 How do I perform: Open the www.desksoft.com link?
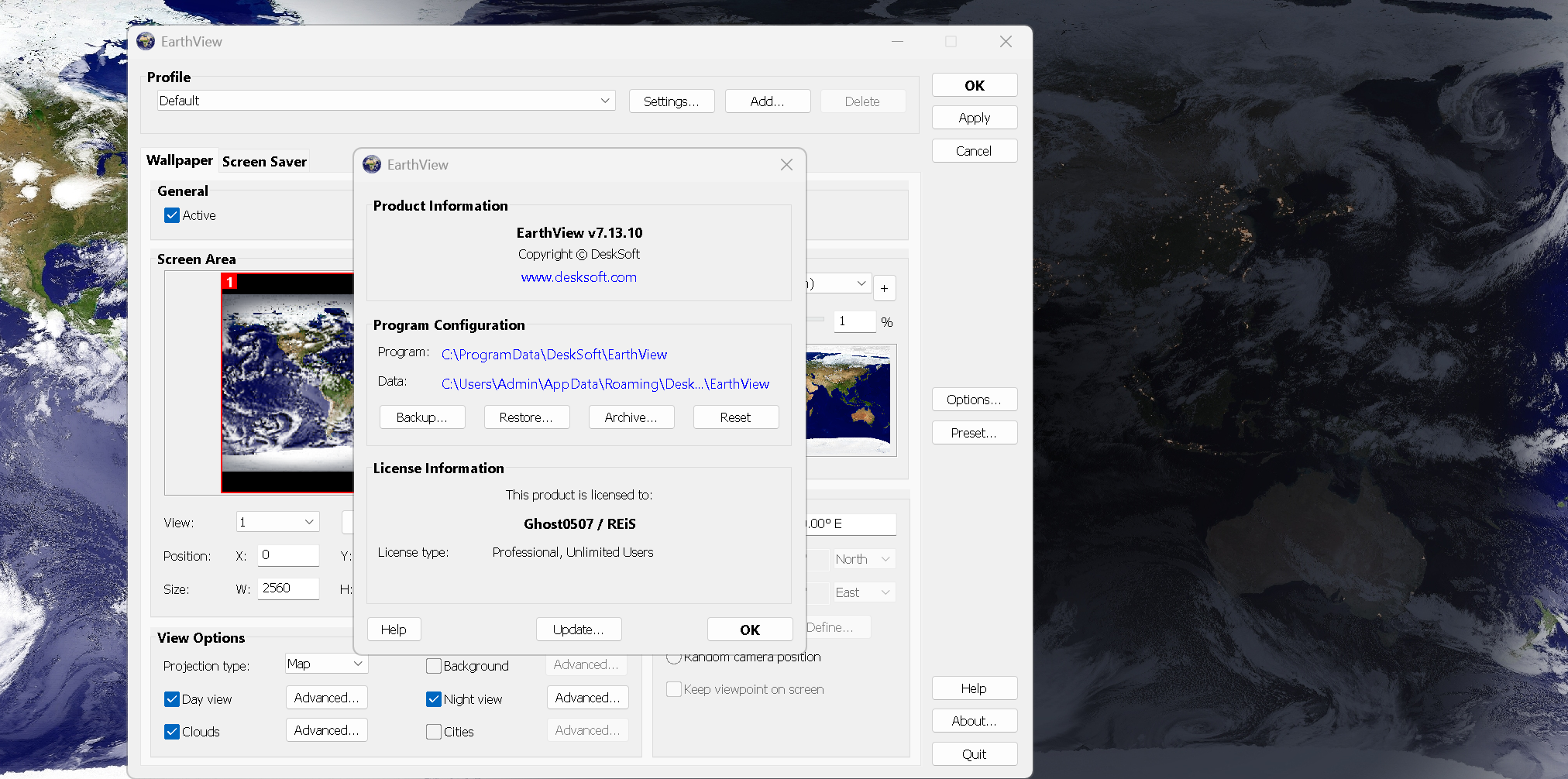click(x=579, y=277)
